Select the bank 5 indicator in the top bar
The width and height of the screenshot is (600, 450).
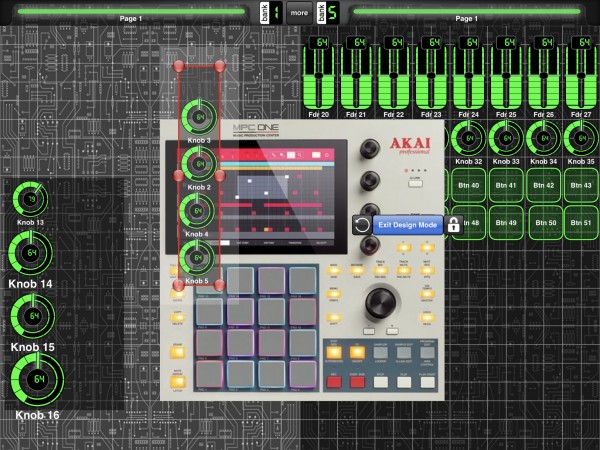coord(328,13)
